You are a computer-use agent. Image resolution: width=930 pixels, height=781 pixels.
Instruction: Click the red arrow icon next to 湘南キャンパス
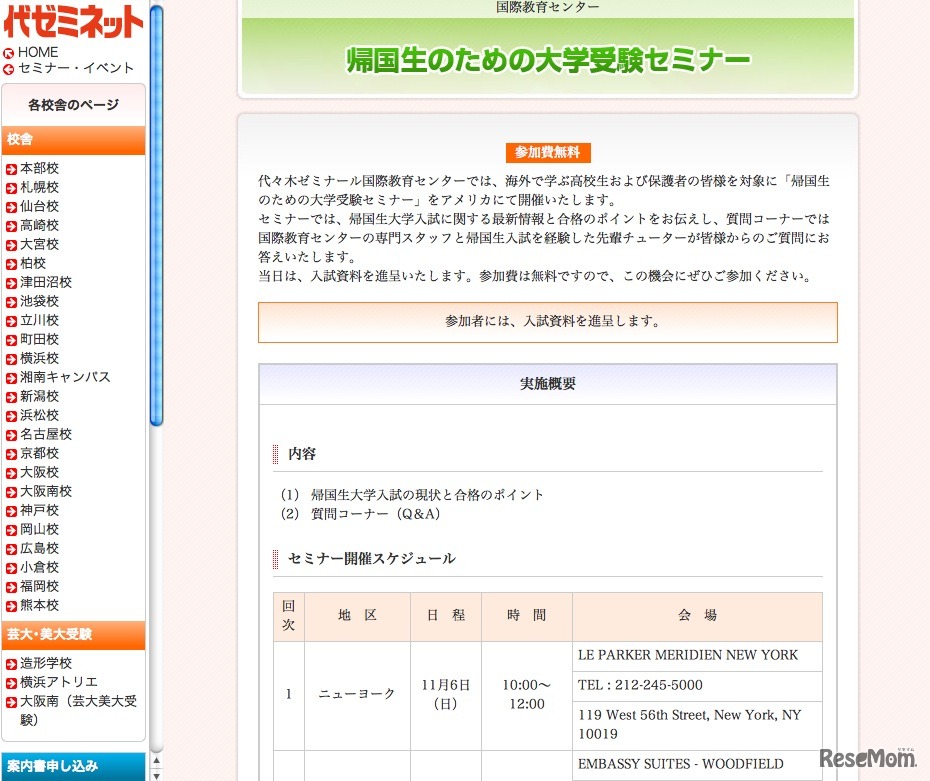pyautogui.click(x=11, y=378)
